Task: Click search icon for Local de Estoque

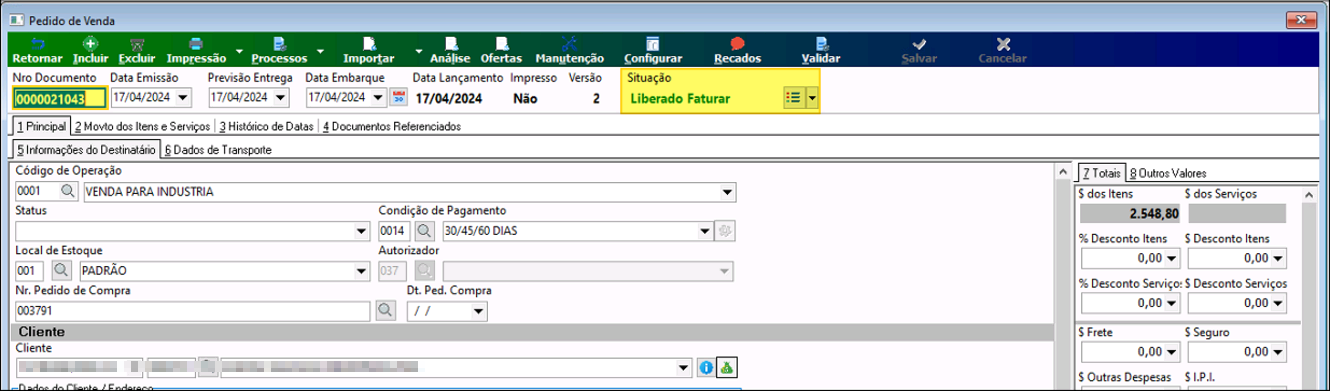Action: 61,270
